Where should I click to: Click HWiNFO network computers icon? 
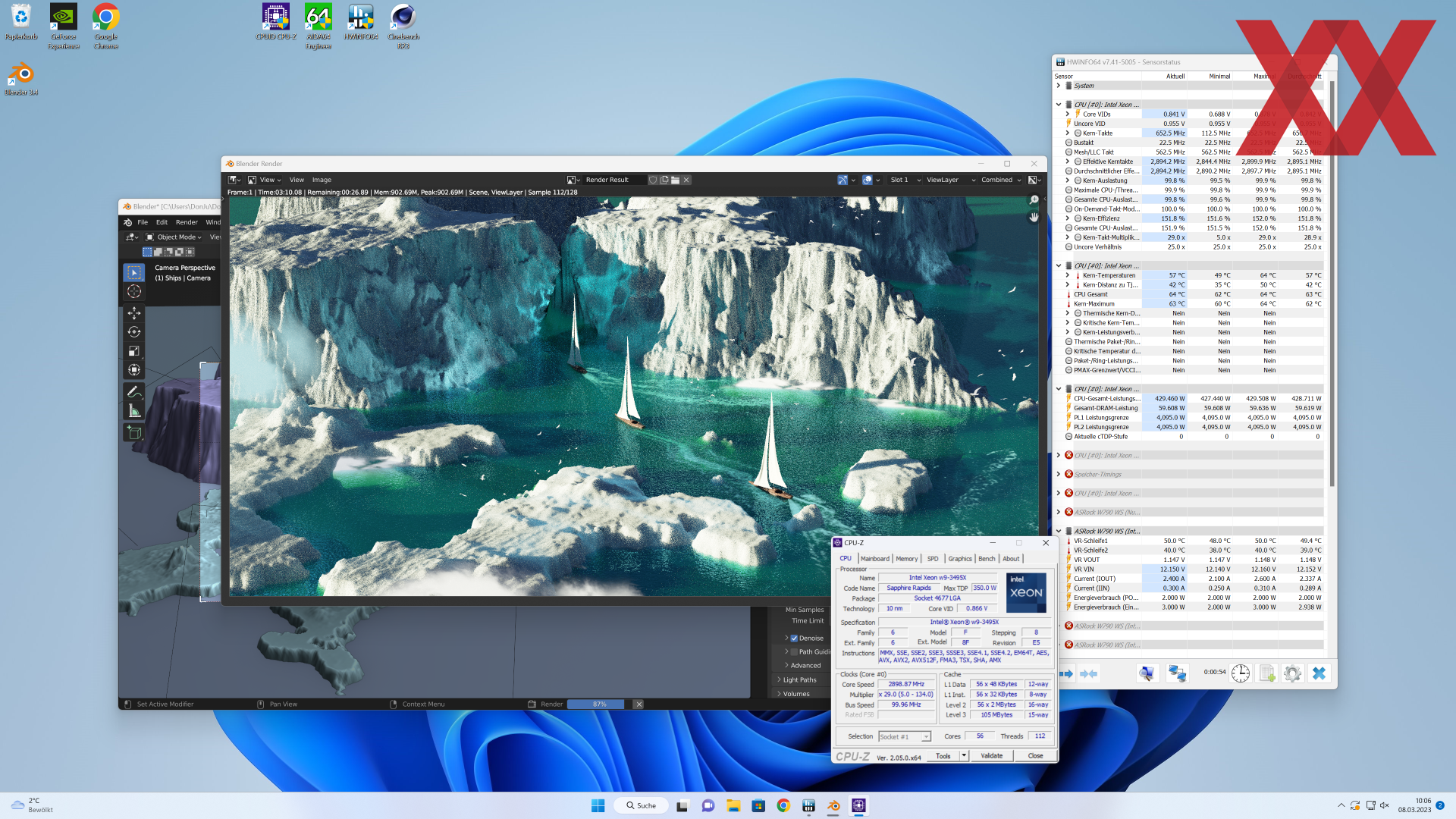[x=1177, y=673]
